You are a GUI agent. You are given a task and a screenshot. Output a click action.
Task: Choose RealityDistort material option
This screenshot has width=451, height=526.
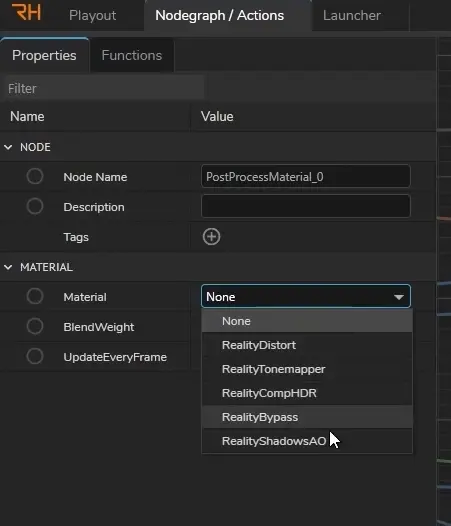coord(307,345)
